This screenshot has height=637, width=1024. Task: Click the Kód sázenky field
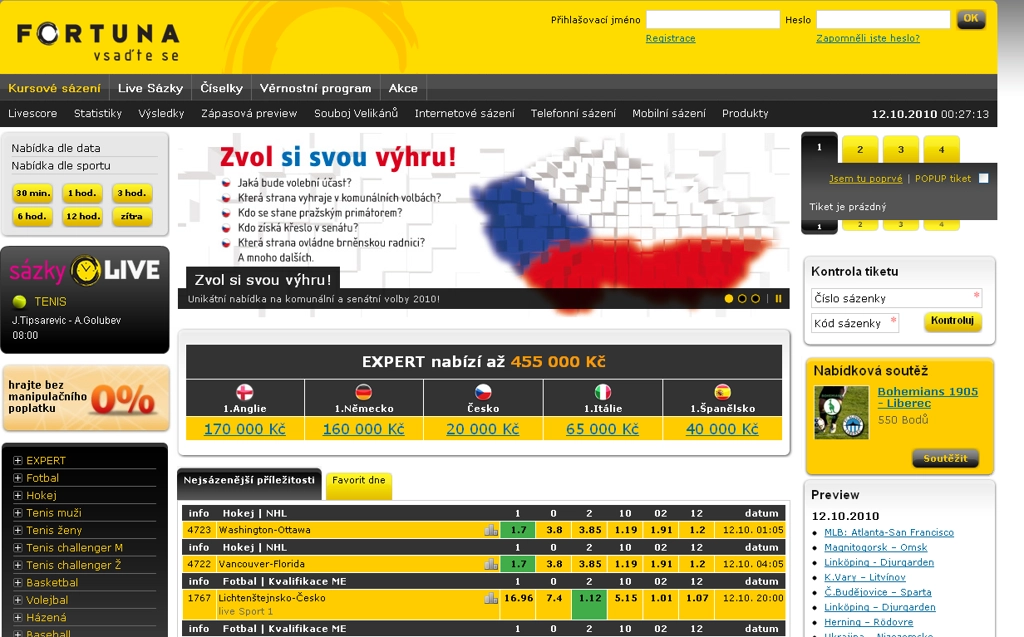point(855,323)
